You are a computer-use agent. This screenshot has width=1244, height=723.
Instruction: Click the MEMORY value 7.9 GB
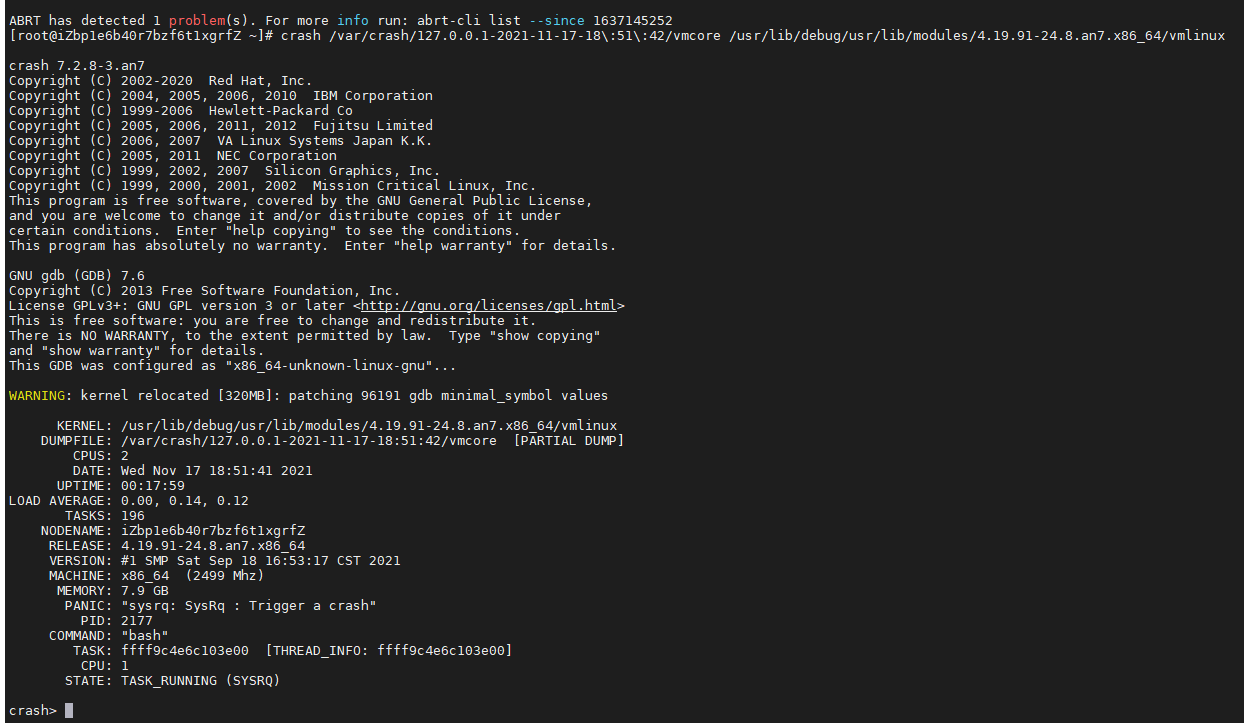point(144,590)
